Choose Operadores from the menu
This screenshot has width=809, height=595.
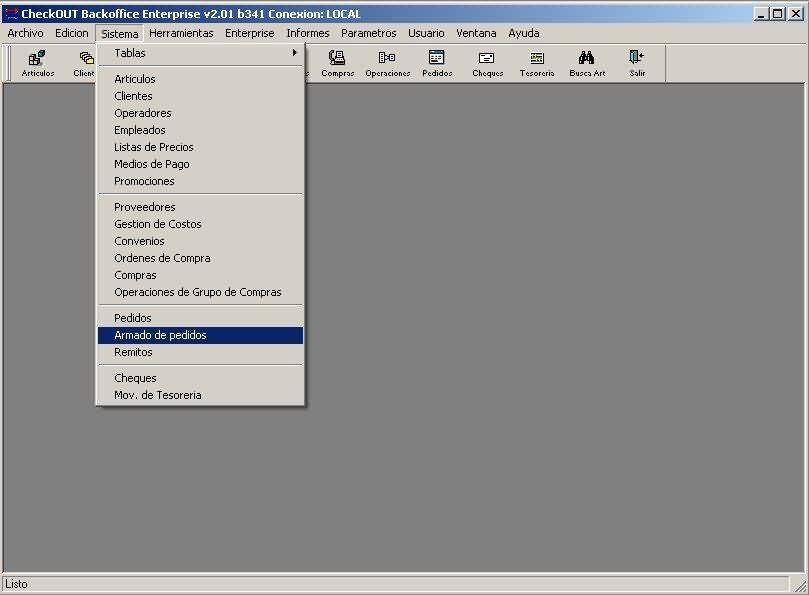click(x=200, y=113)
